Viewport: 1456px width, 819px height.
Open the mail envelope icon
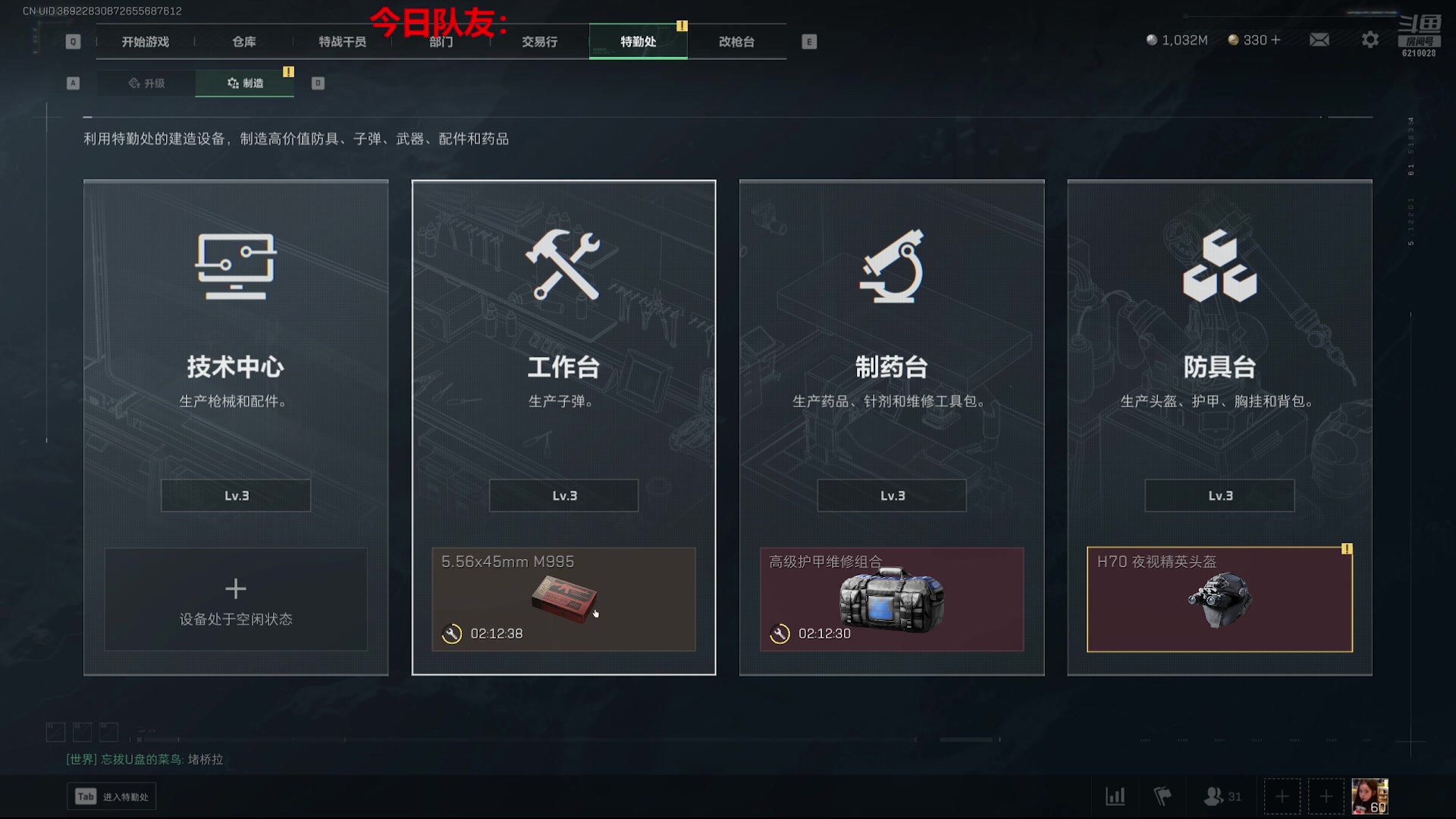click(1319, 39)
